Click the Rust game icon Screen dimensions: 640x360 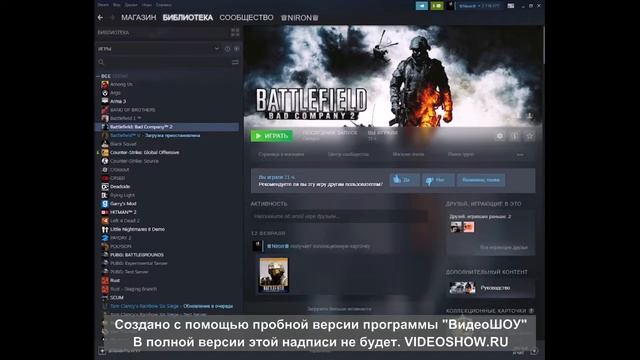click(x=105, y=280)
